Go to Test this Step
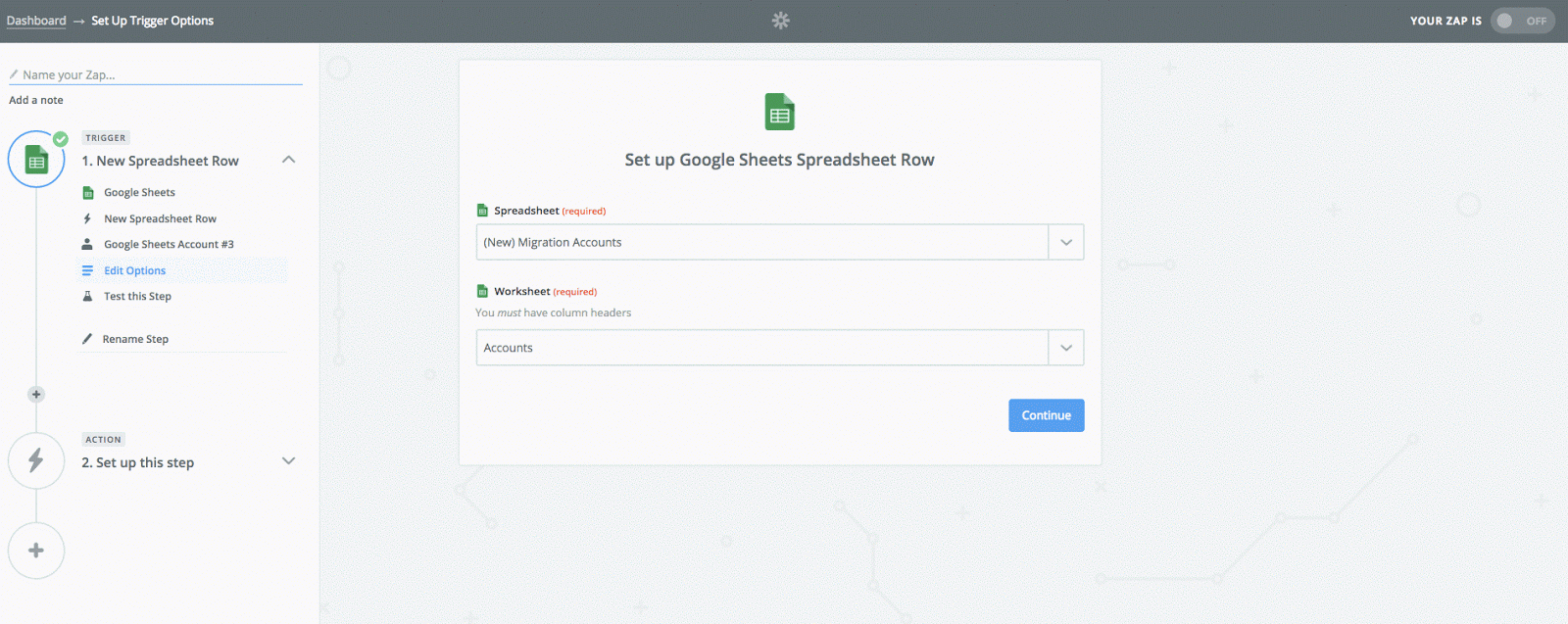The width and height of the screenshot is (1568, 624). point(137,296)
